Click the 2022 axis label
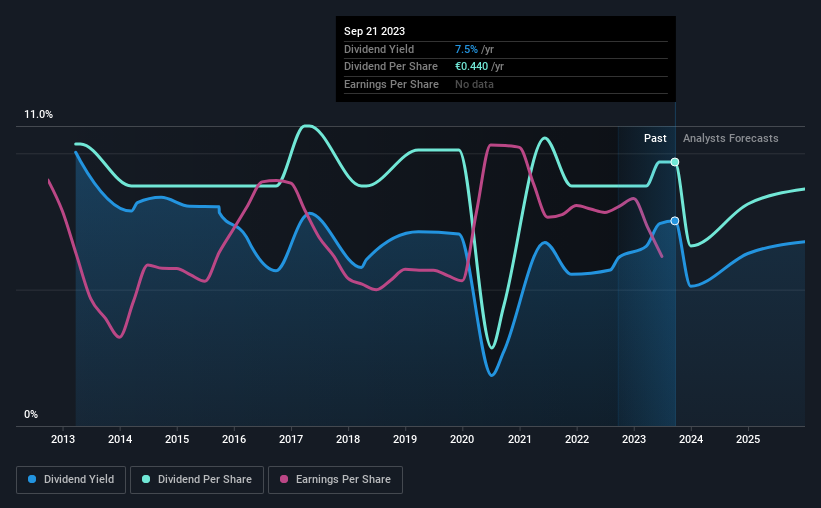 577,439
